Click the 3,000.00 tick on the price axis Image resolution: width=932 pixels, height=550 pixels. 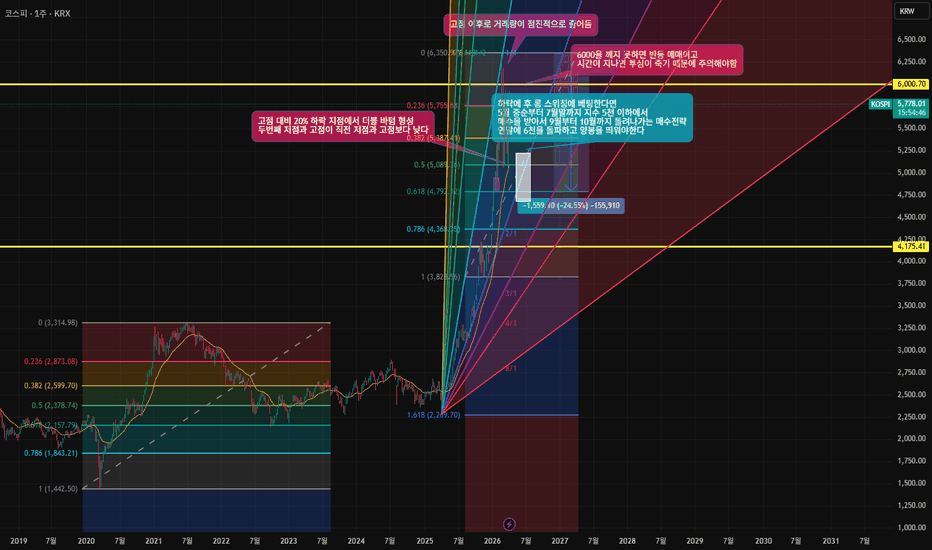point(911,350)
